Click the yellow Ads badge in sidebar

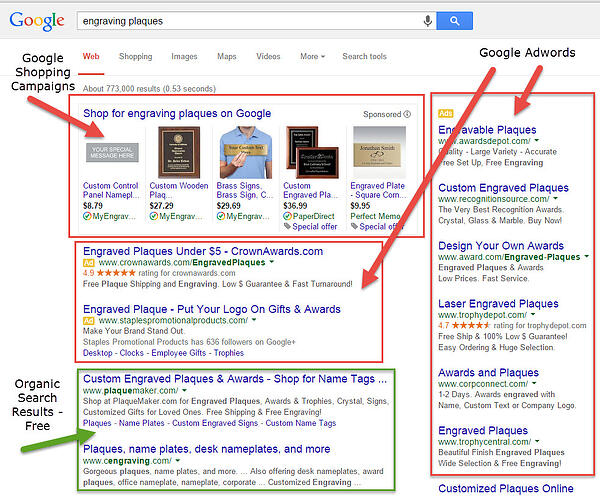[x=446, y=113]
